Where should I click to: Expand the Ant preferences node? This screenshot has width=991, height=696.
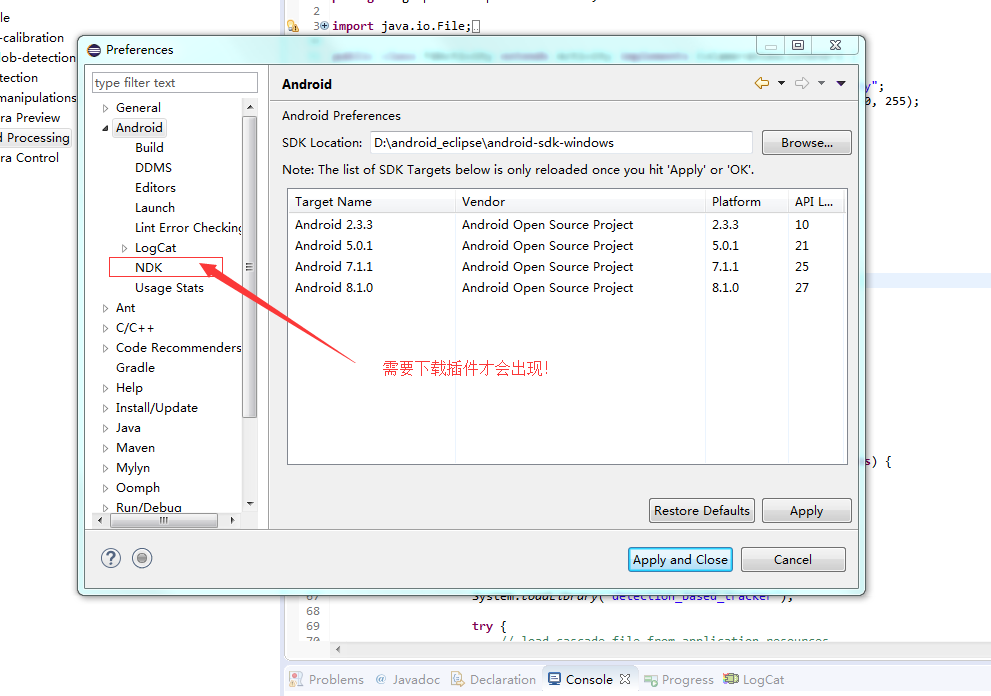pyautogui.click(x=106, y=308)
